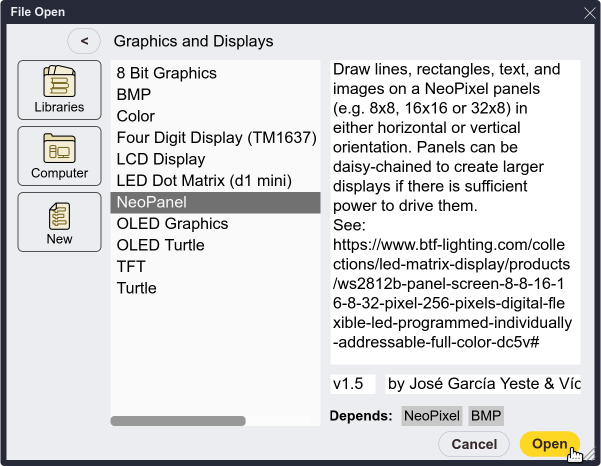601x466 pixels.
Task: Choose LED Dot Matrix (d1 mini)
Action: 204,181
